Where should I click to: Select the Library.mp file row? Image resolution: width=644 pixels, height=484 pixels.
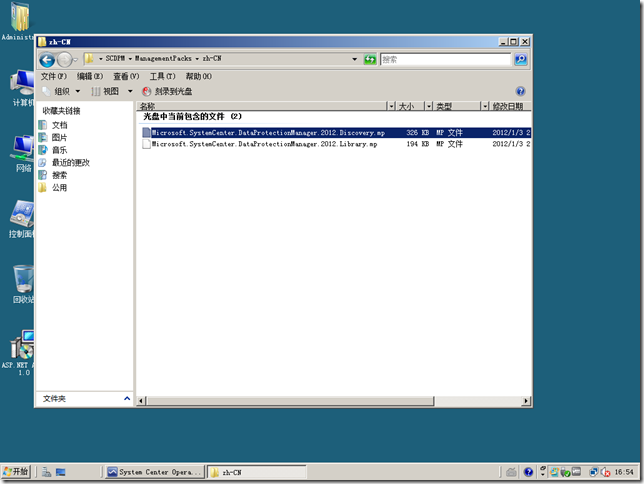pyautogui.click(x=336, y=144)
